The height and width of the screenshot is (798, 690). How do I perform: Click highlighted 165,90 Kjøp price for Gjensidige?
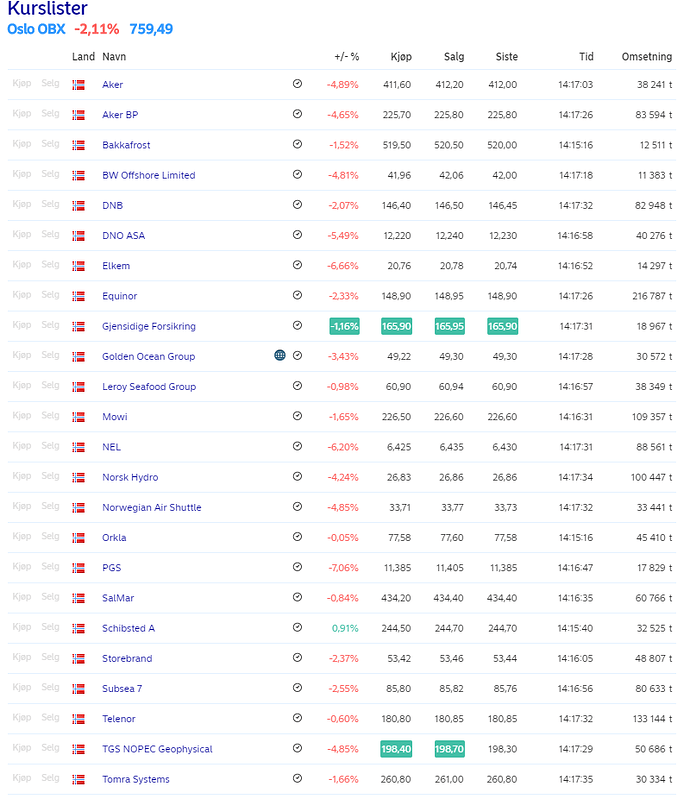pyautogui.click(x=396, y=326)
